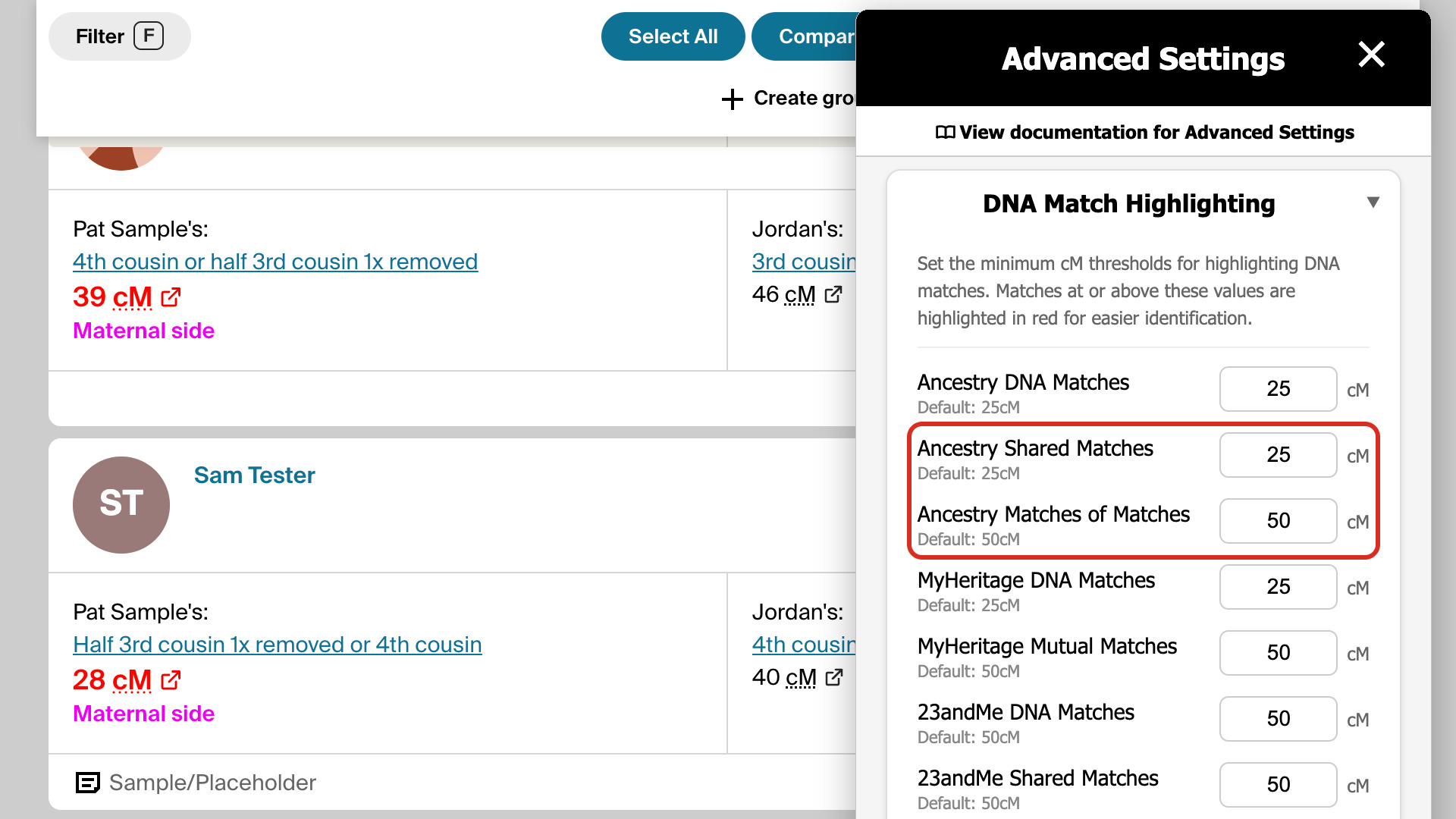Open Sam Tester profile link
Image resolution: width=1456 pixels, height=819 pixels.
pyautogui.click(x=254, y=475)
